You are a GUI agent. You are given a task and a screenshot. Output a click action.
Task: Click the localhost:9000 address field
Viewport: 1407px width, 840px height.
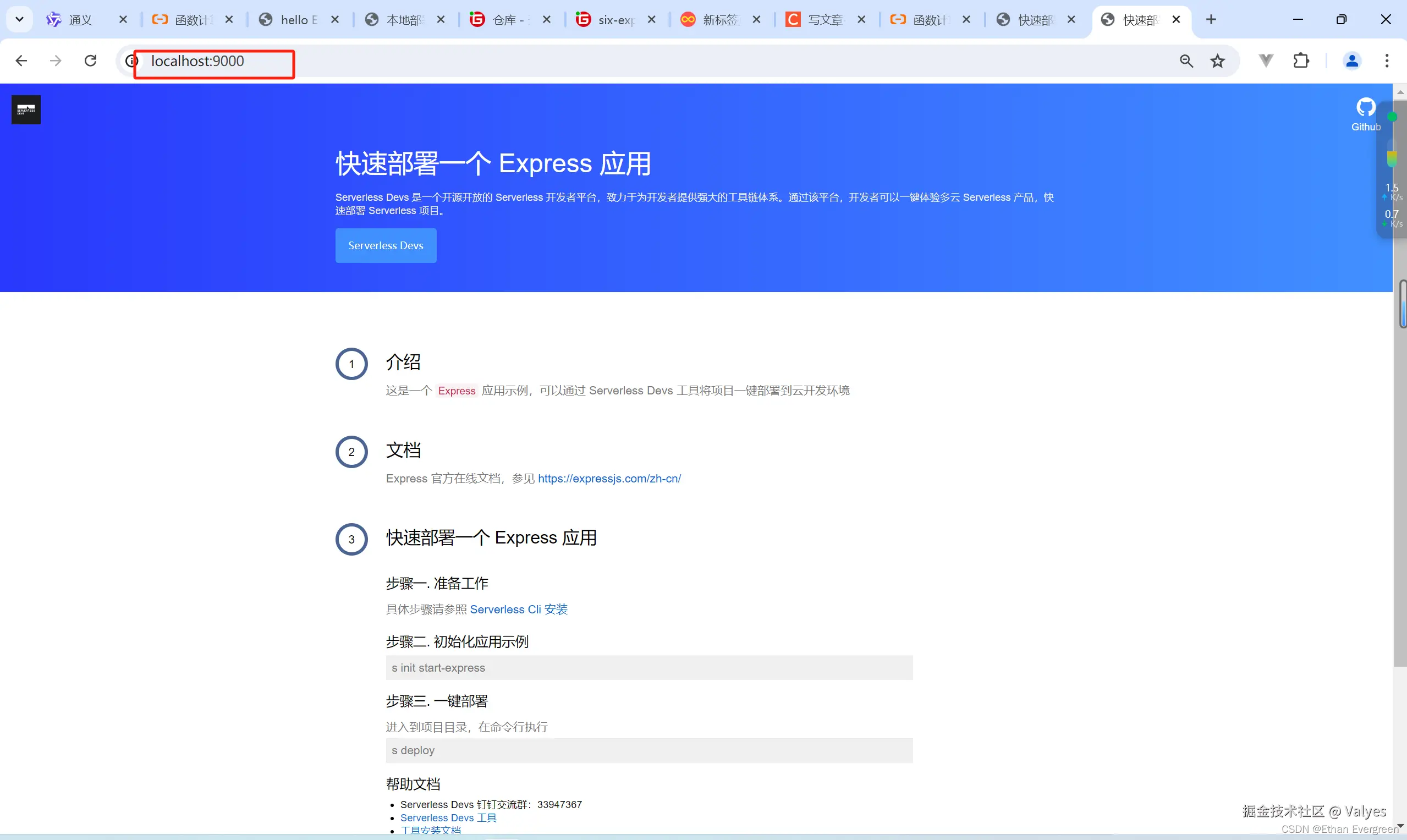tap(197, 61)
